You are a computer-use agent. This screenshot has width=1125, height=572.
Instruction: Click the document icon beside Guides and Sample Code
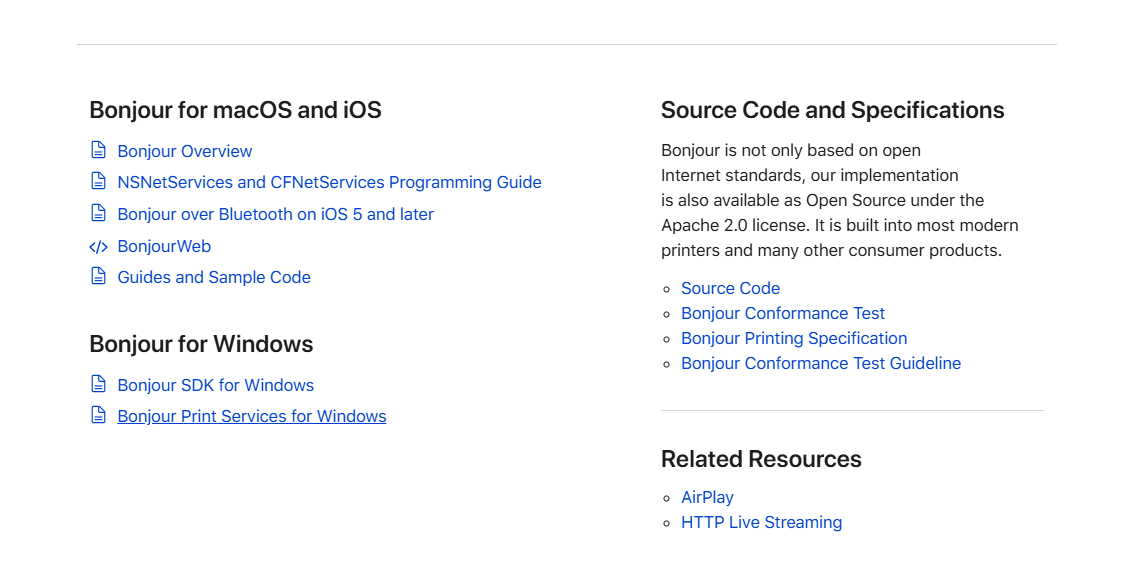(x=98, y=276)
